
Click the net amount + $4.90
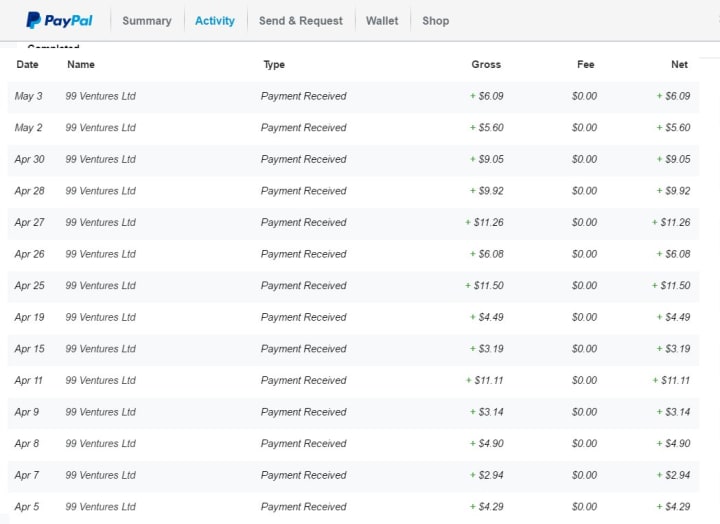tap(673, 444)
